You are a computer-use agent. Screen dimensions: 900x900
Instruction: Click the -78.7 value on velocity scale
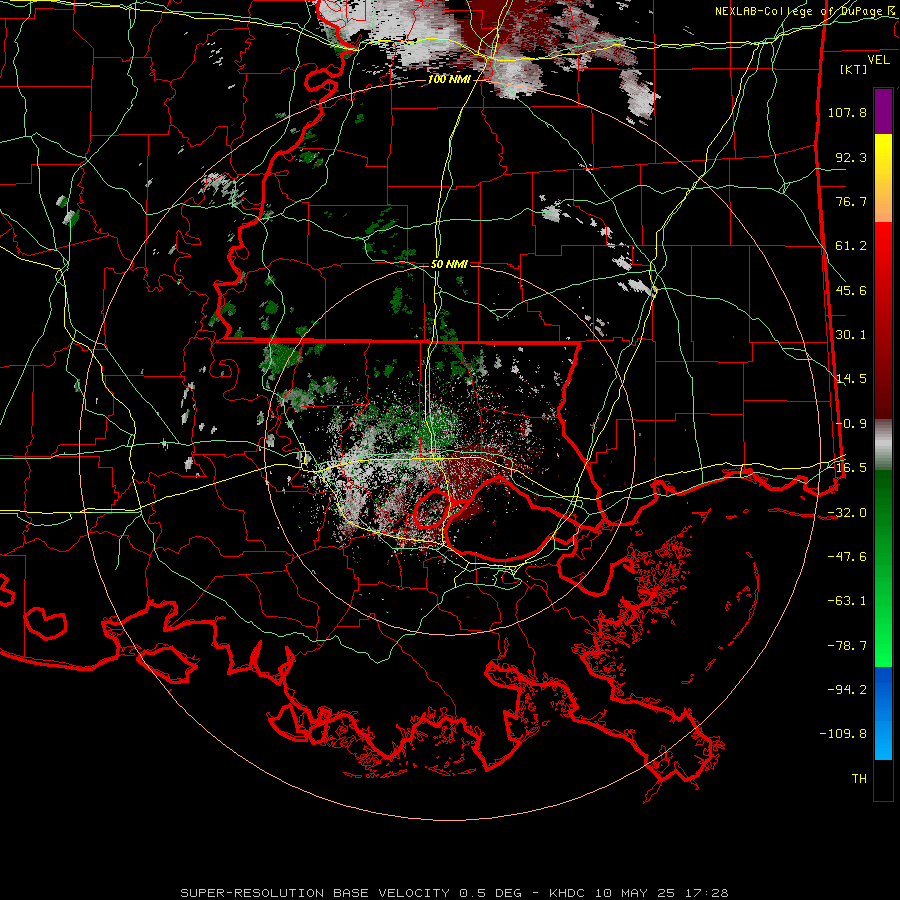(x=847, y=646)
